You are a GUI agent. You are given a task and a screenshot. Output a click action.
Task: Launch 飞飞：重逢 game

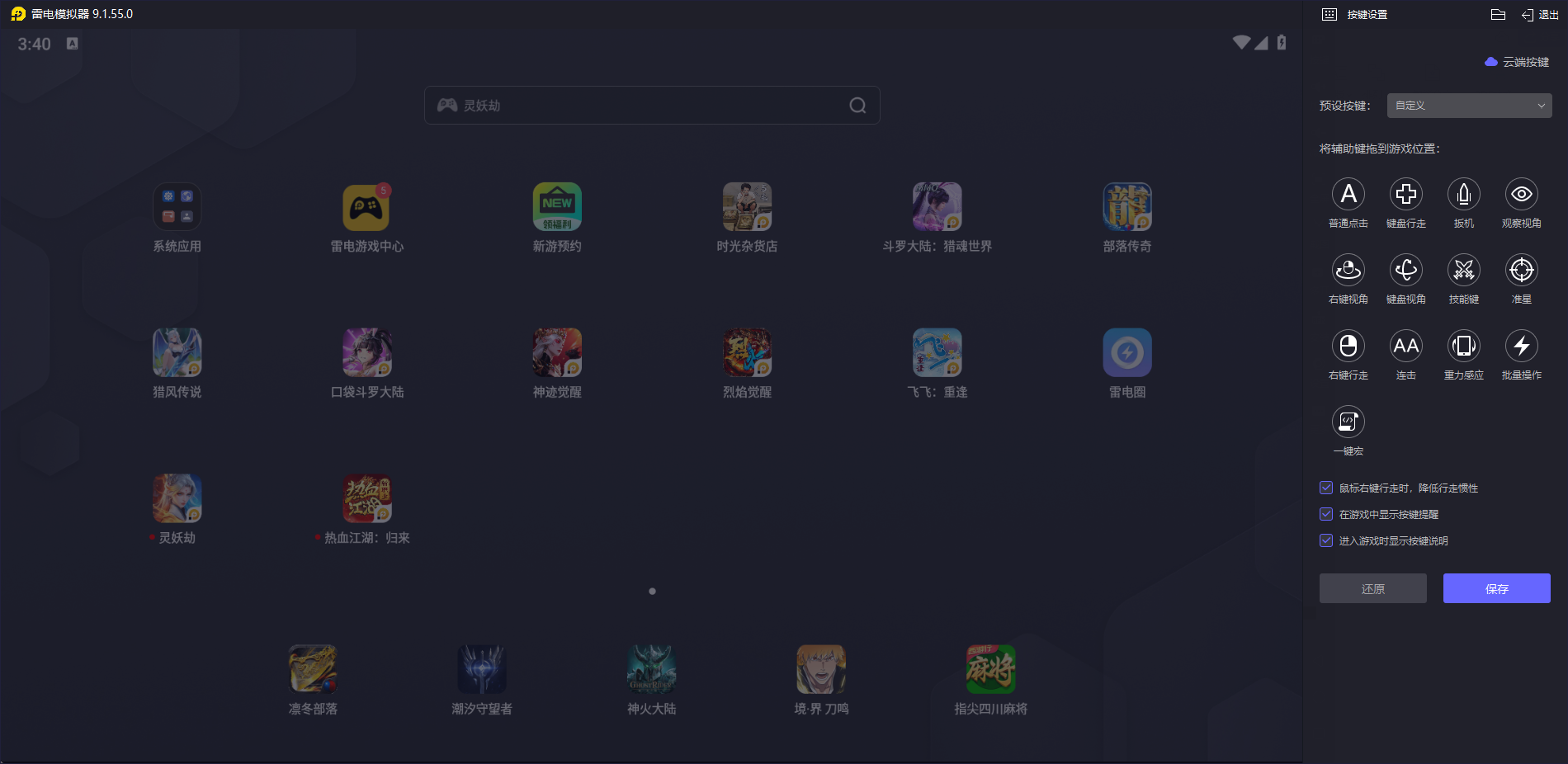tap(937, 352)
